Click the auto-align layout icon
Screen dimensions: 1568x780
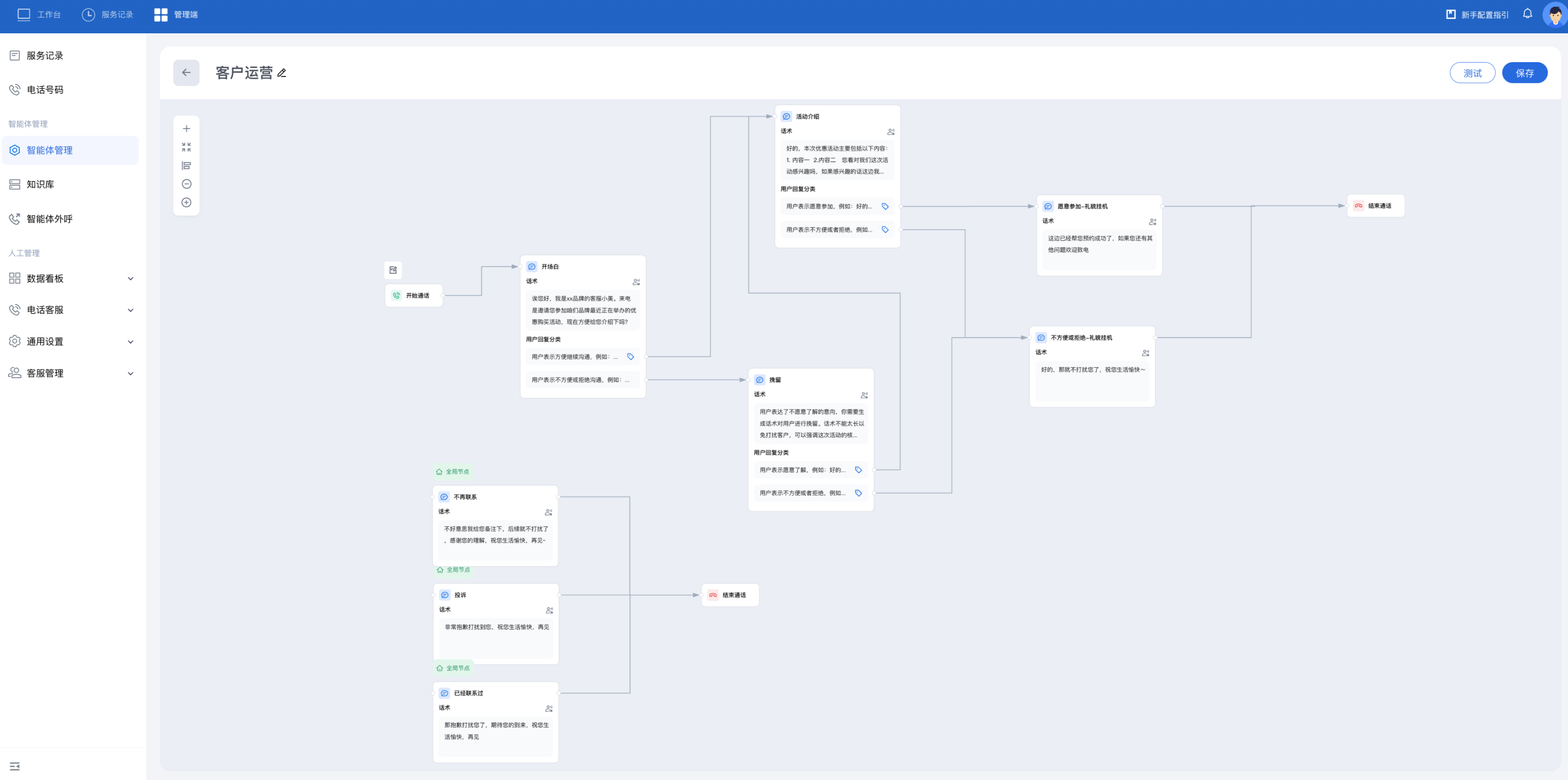[186, 165]
